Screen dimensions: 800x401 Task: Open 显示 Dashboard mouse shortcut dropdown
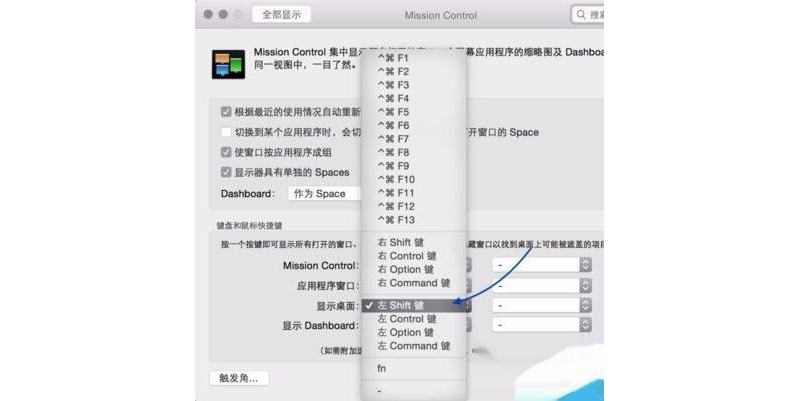coord(541,325)
